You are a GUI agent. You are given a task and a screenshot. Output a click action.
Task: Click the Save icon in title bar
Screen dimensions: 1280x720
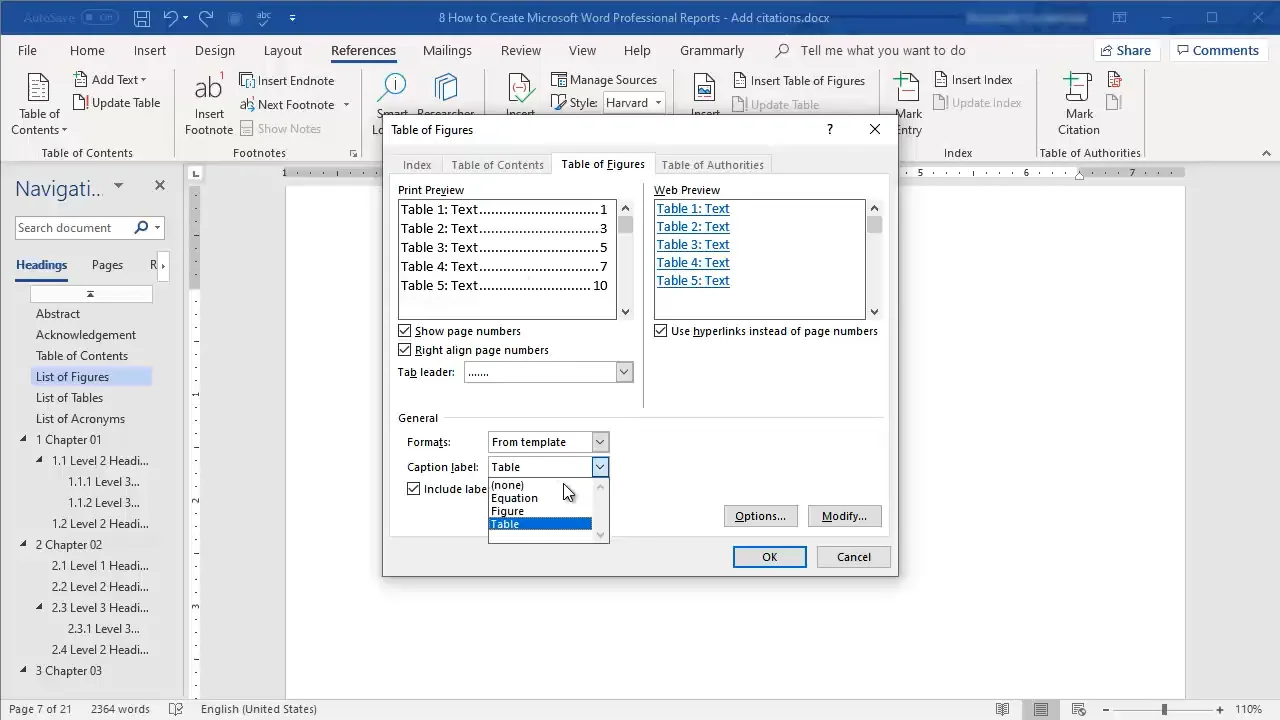tap(142, 18)
